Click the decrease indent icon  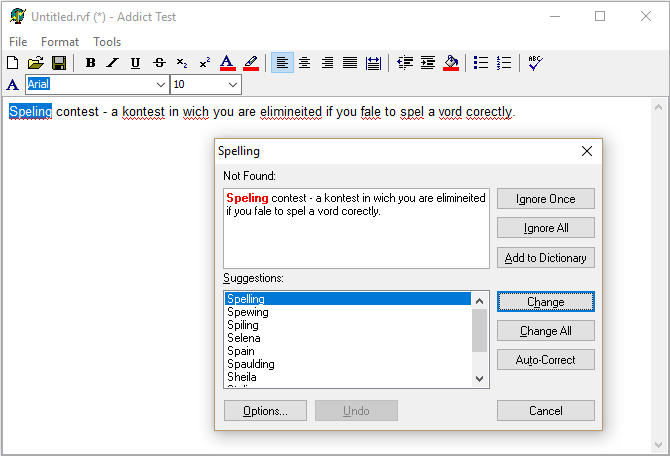coord(405,63)
